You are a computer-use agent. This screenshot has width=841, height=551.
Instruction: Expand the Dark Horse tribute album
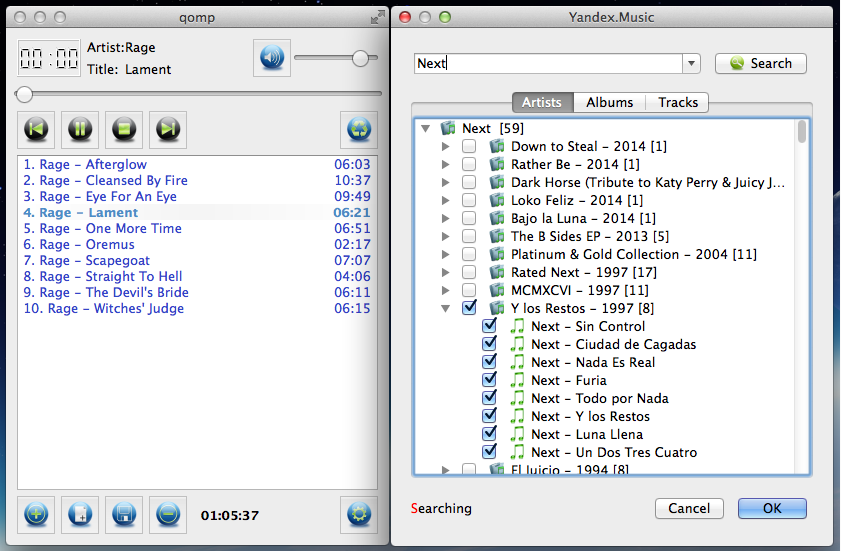click(445, 182)
